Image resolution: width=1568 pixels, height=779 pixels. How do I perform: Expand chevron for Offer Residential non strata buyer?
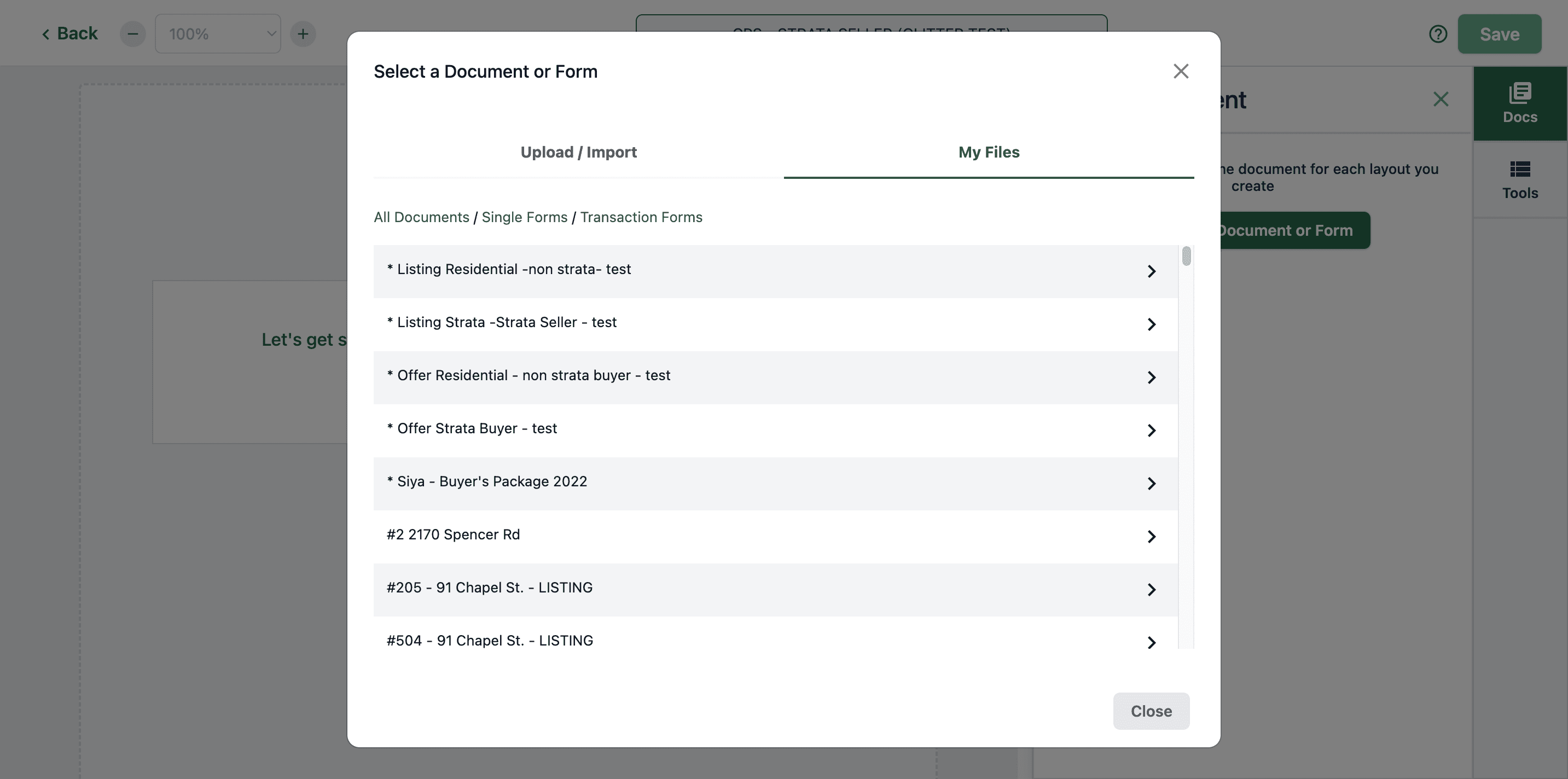click(1151, 377)
